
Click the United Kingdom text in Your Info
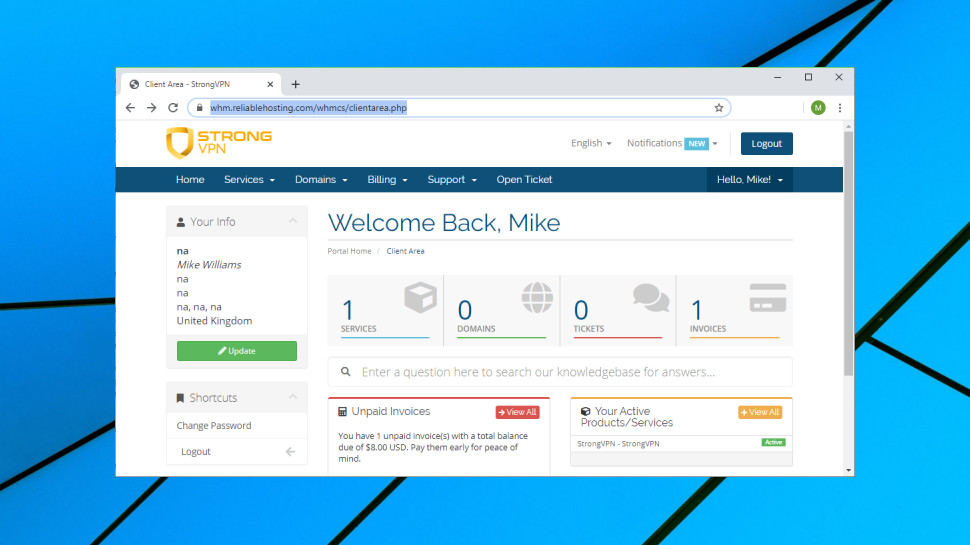point(214,320)
